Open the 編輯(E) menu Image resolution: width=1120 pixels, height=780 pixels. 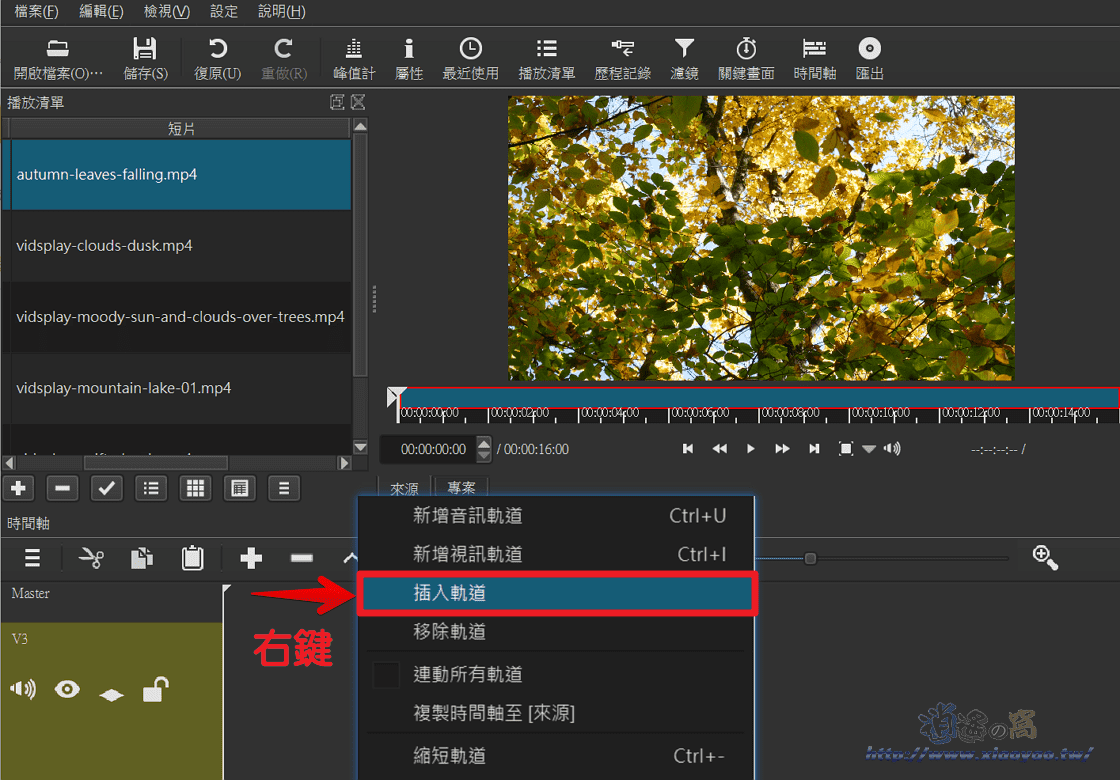coord(101,11)
